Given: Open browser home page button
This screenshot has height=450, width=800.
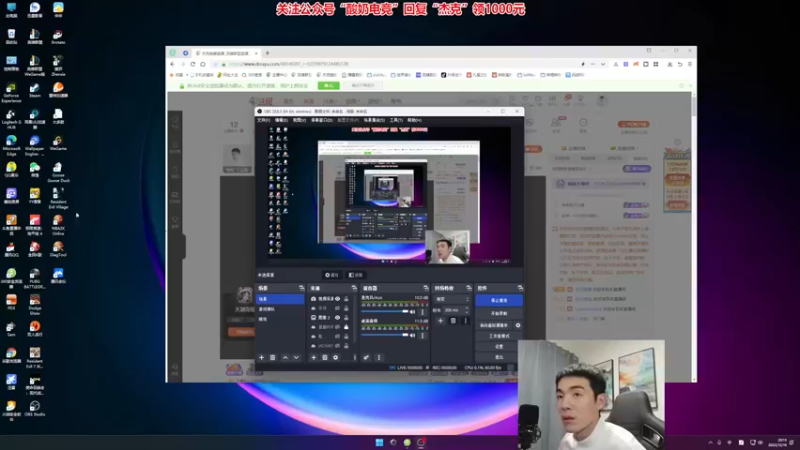Looking at the screenshot, I should (x=203, y=64).
